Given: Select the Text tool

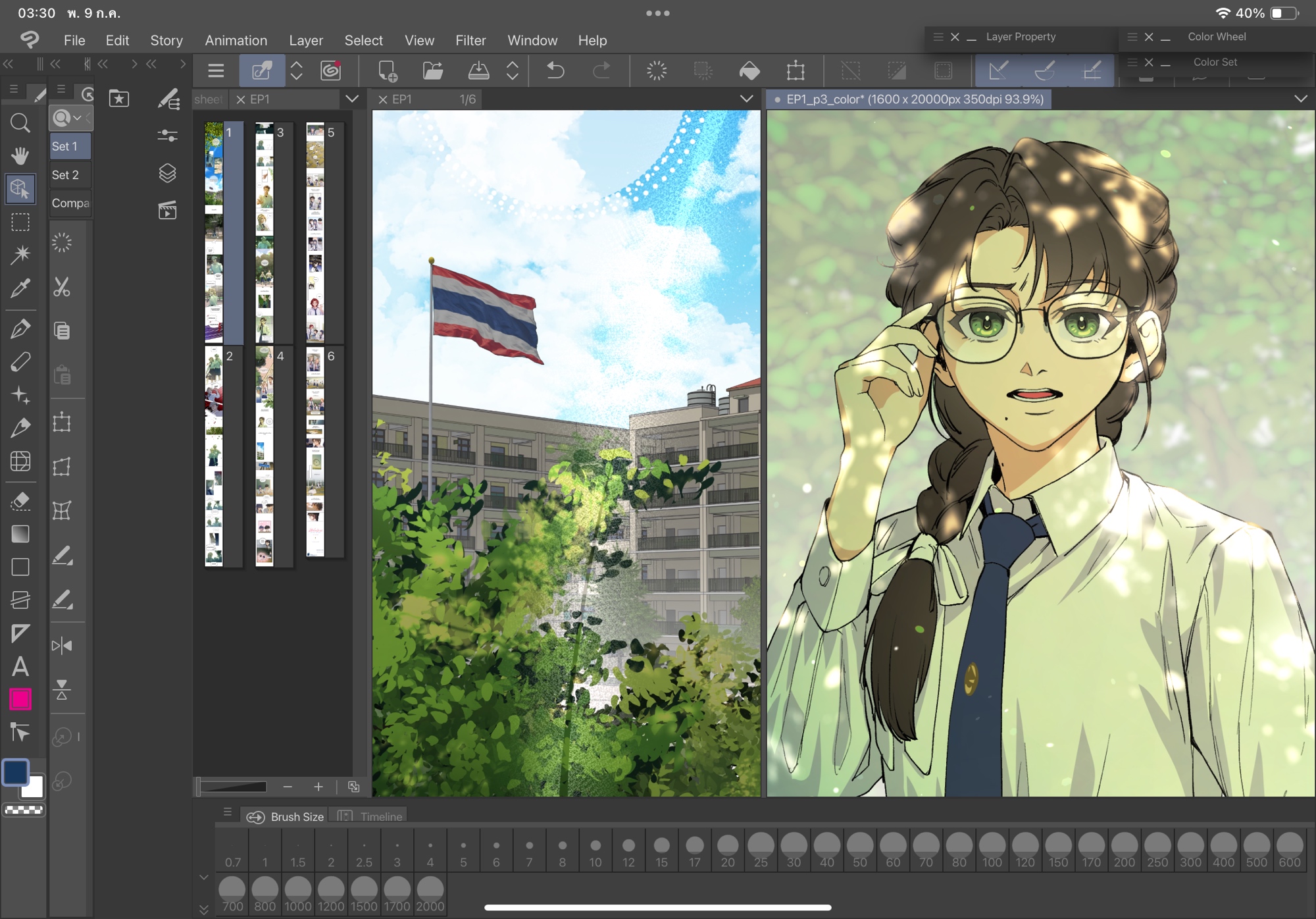Looking at the screenshot, I should click(20, 667).
